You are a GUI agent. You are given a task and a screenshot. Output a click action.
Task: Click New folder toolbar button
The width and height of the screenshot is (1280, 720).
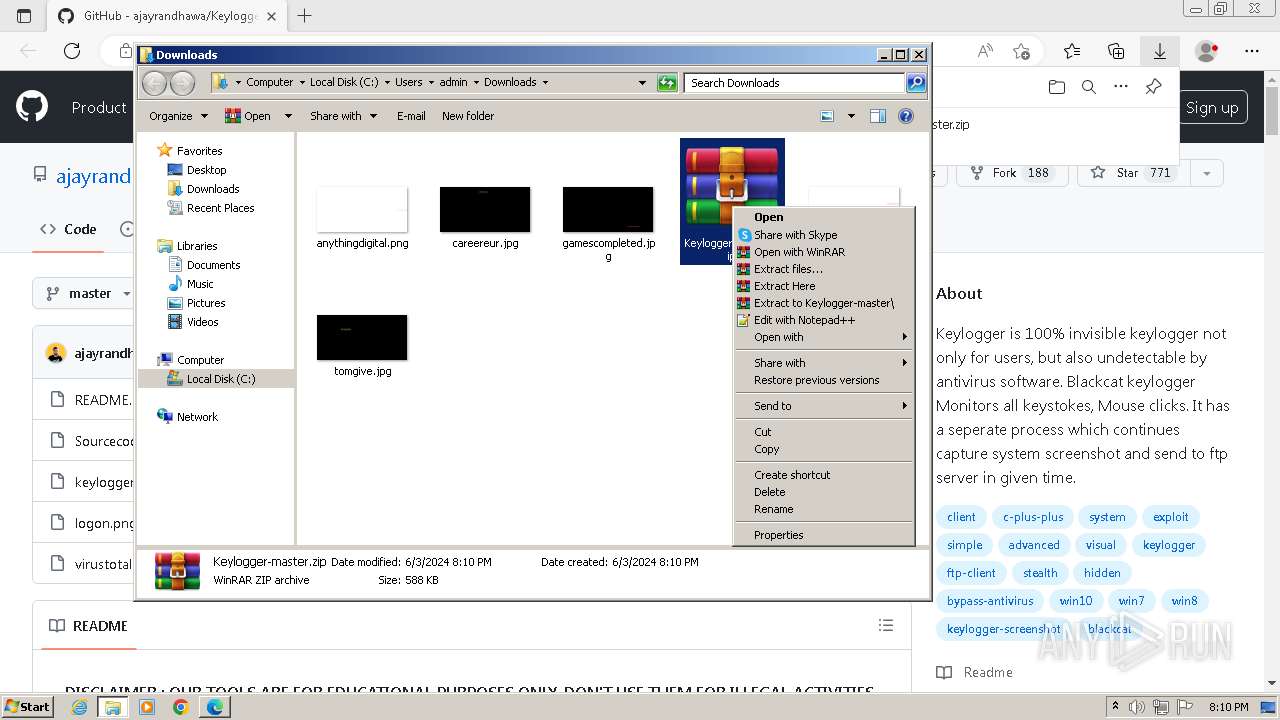pos(468,116)
